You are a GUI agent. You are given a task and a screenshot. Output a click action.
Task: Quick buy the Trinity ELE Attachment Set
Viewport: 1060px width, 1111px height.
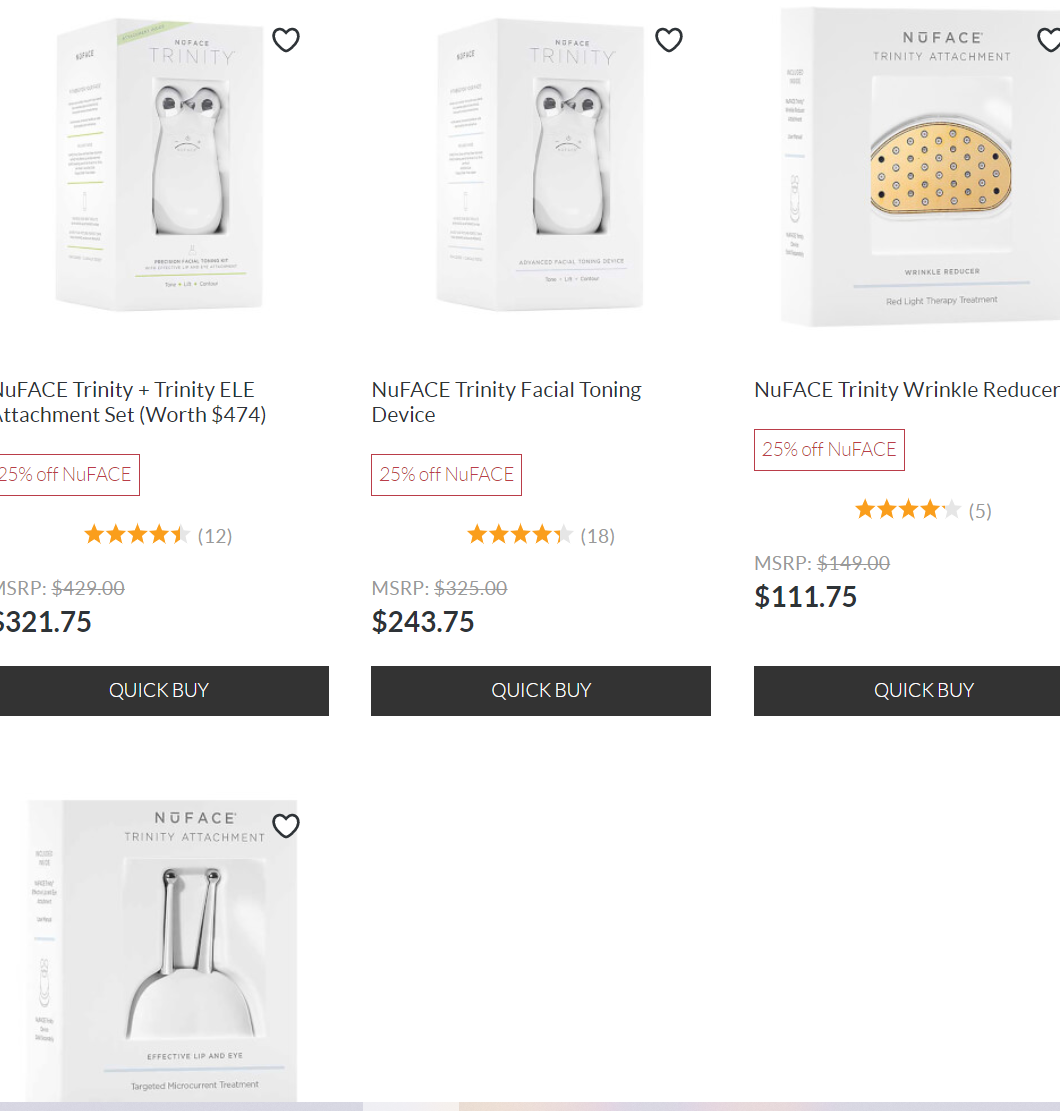tap(159, 690)
